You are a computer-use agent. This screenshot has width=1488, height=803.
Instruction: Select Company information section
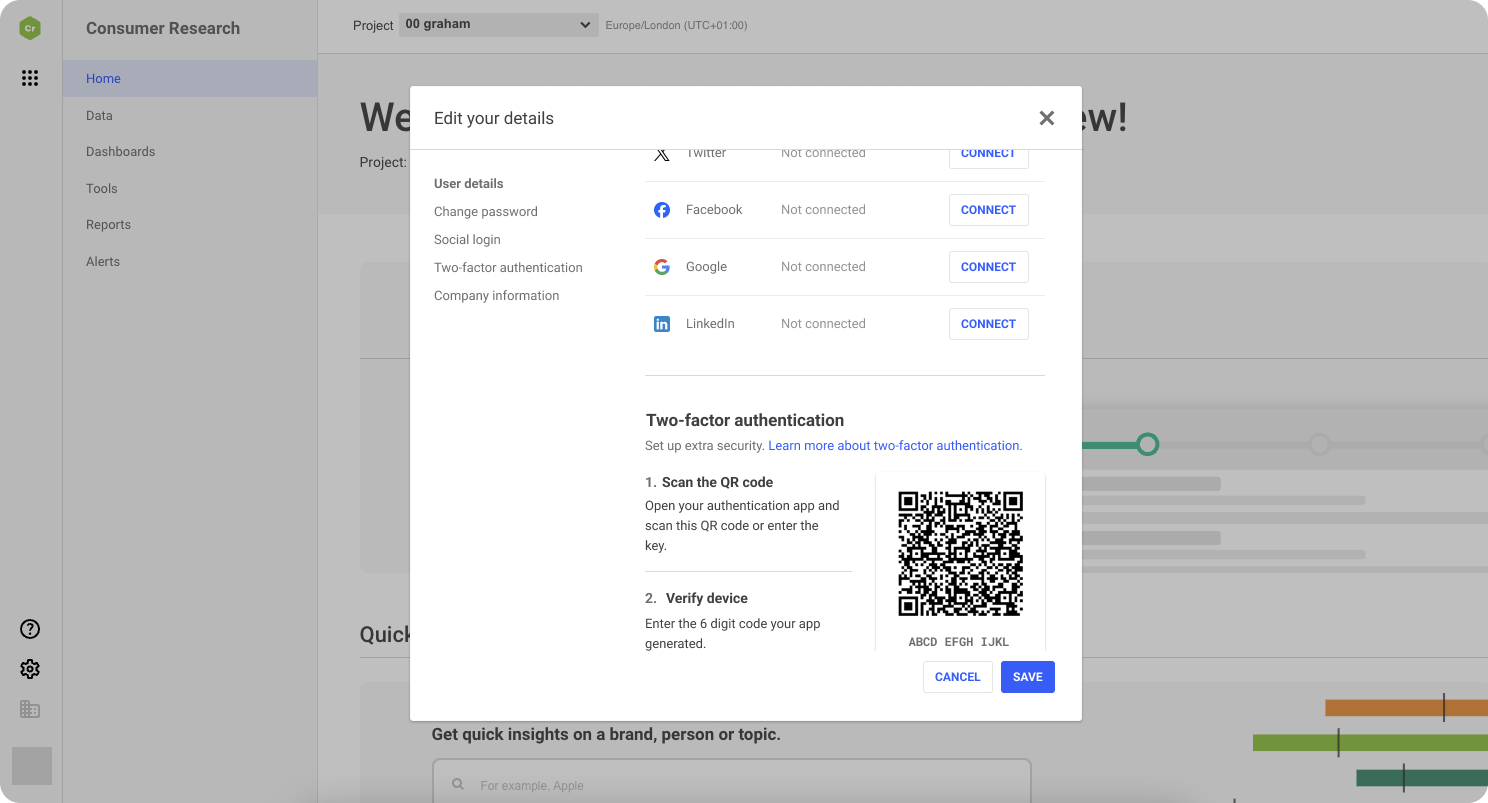pos(497,296)
